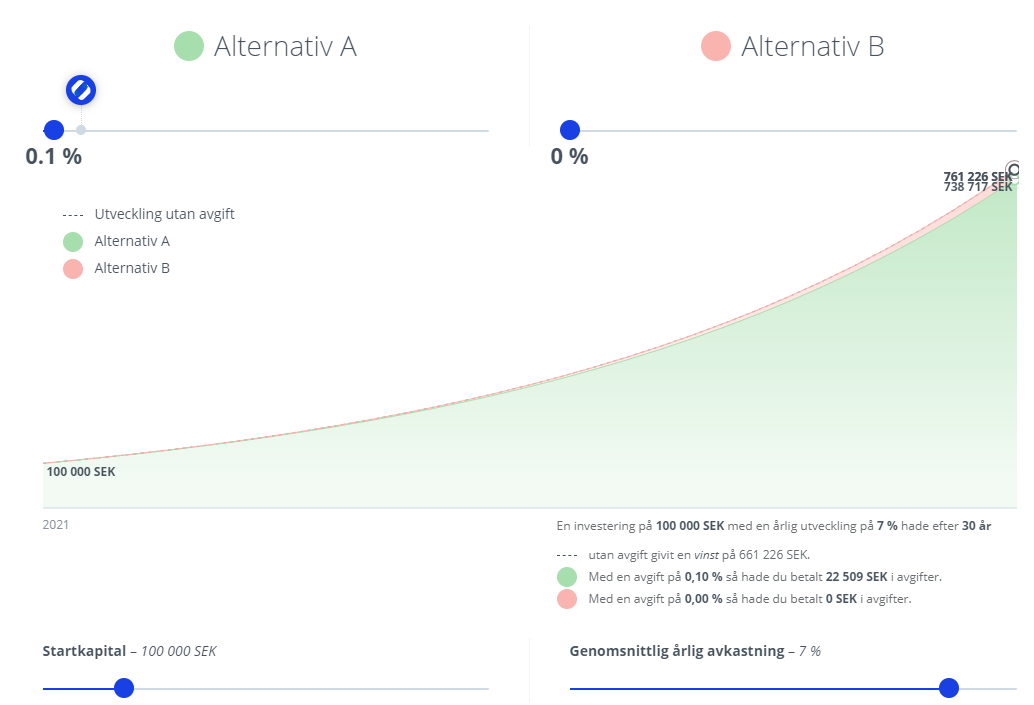This screenshot has width=1034, height=705.
Task: Click green circle next to the 0,10 % fee summary
Action: coord(567,577)
